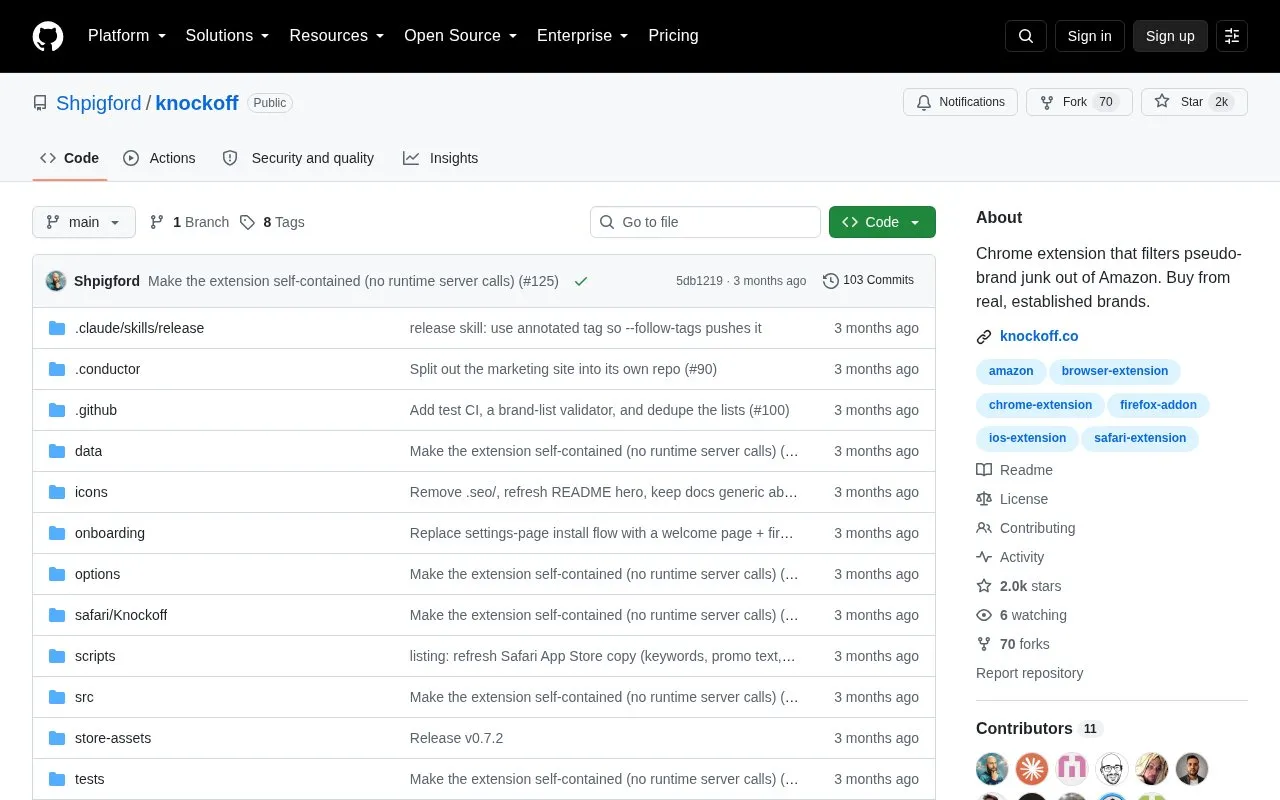The height and width of the screenshot is (800, 1280).
Task: Expand the Open Source menu
Action: click(x=461, y=36)
